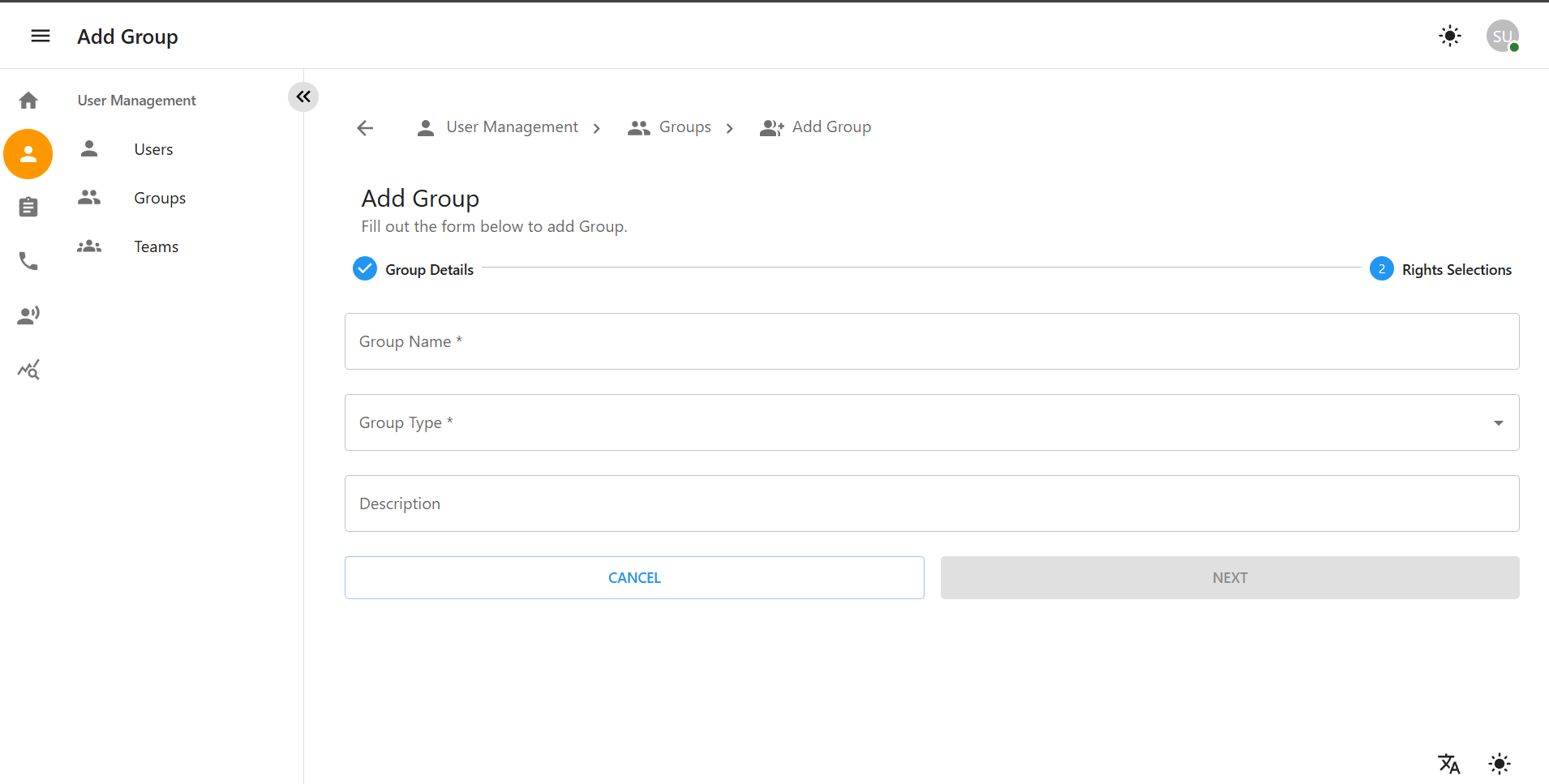
Task: Go to Home from sidebar icon
Action: pos(28,101)
